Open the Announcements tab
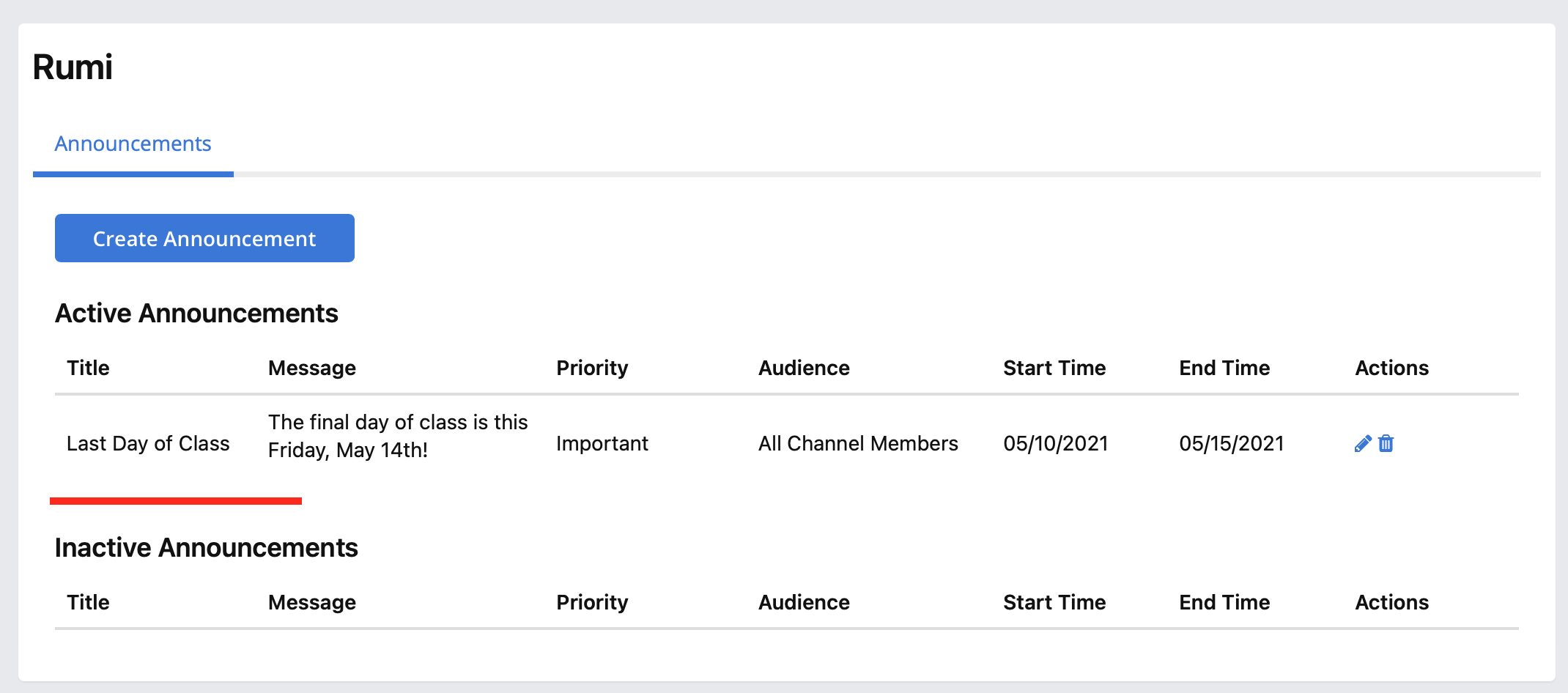 click(x=133, y=144)
